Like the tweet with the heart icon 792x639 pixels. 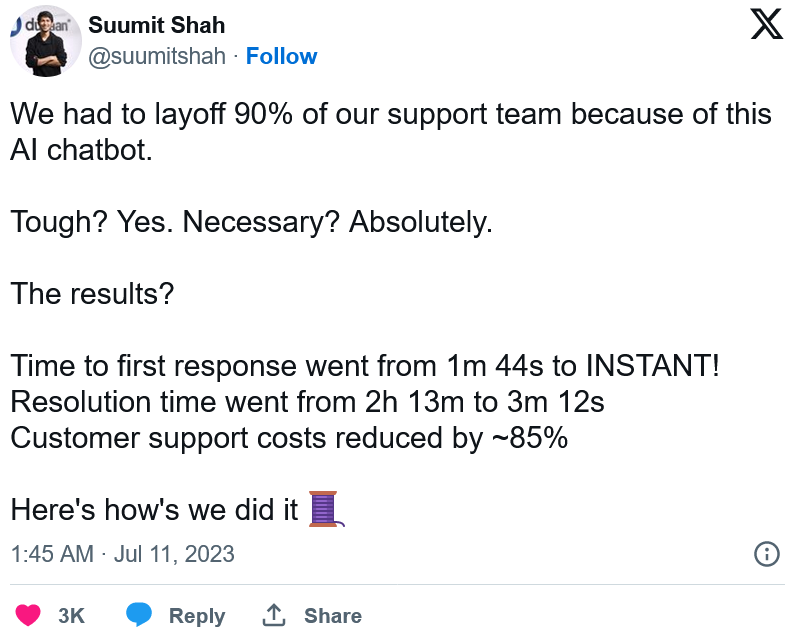(x=29, y=615)
